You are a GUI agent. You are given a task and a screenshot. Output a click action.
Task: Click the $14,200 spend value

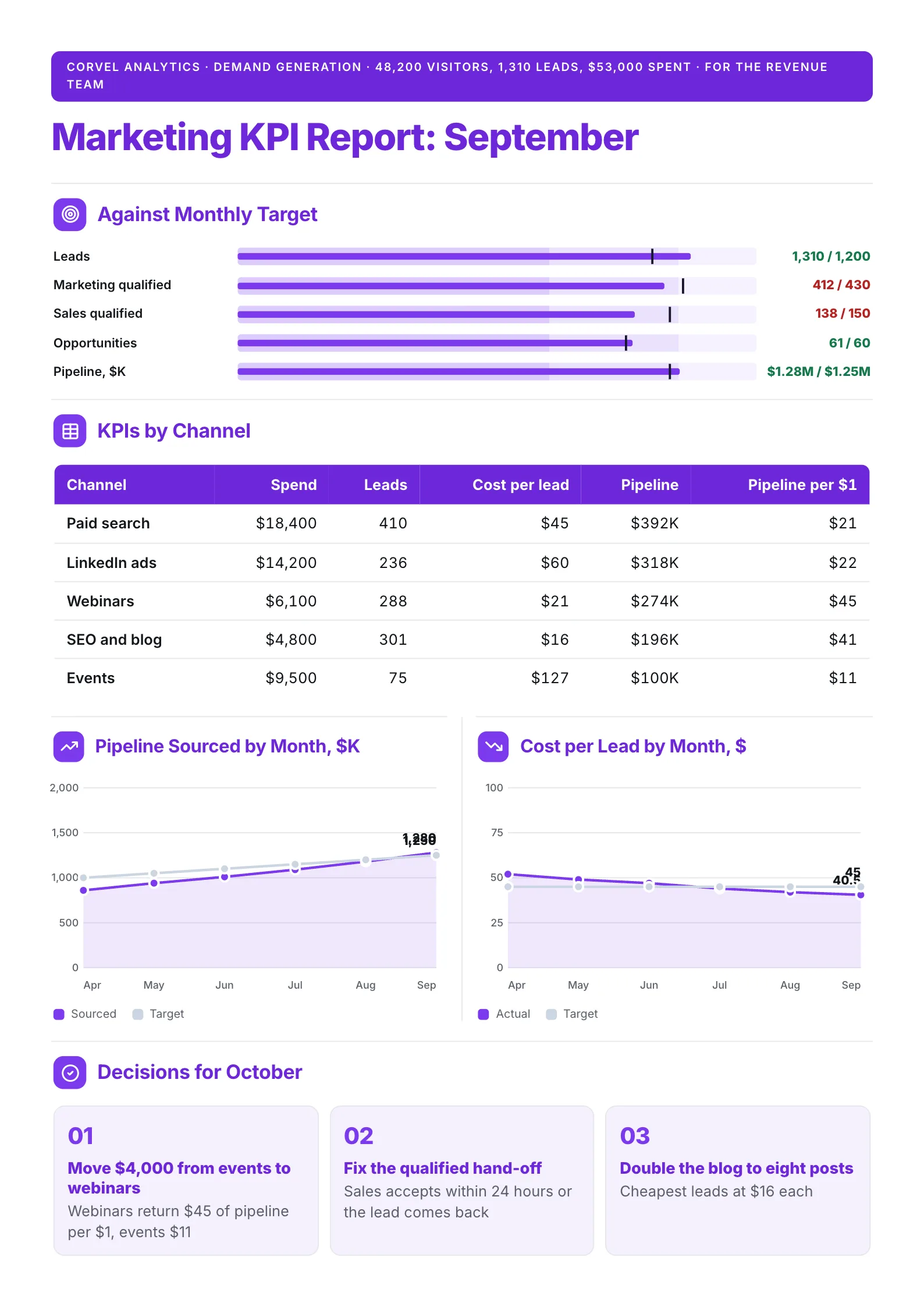286,563
